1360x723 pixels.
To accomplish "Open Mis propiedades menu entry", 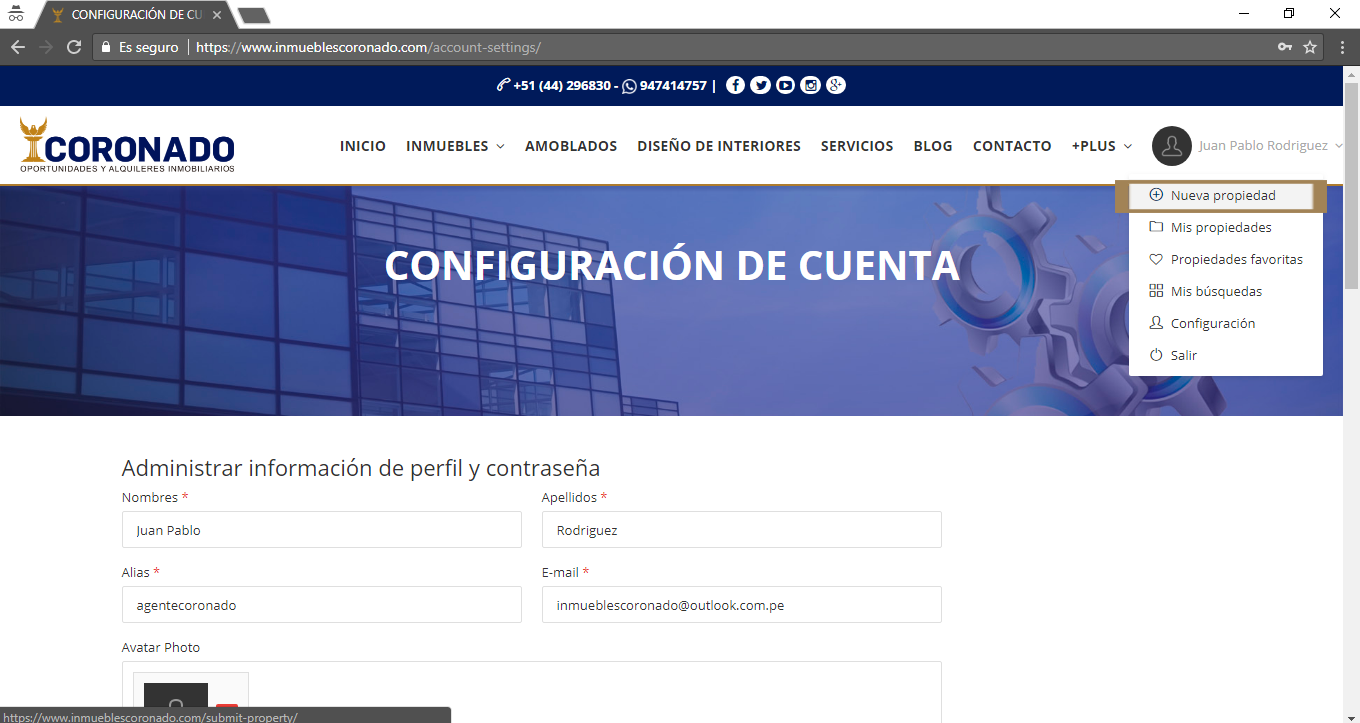I will point(1220,228).
